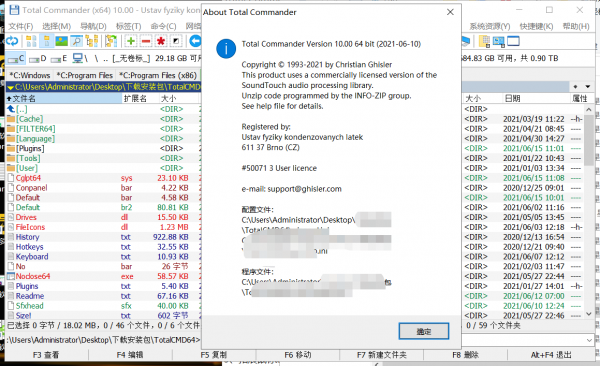Screen dimensions: 600x366
Task: Click the blue control panel toolbar icon
Action: click(x=499, y=41)
